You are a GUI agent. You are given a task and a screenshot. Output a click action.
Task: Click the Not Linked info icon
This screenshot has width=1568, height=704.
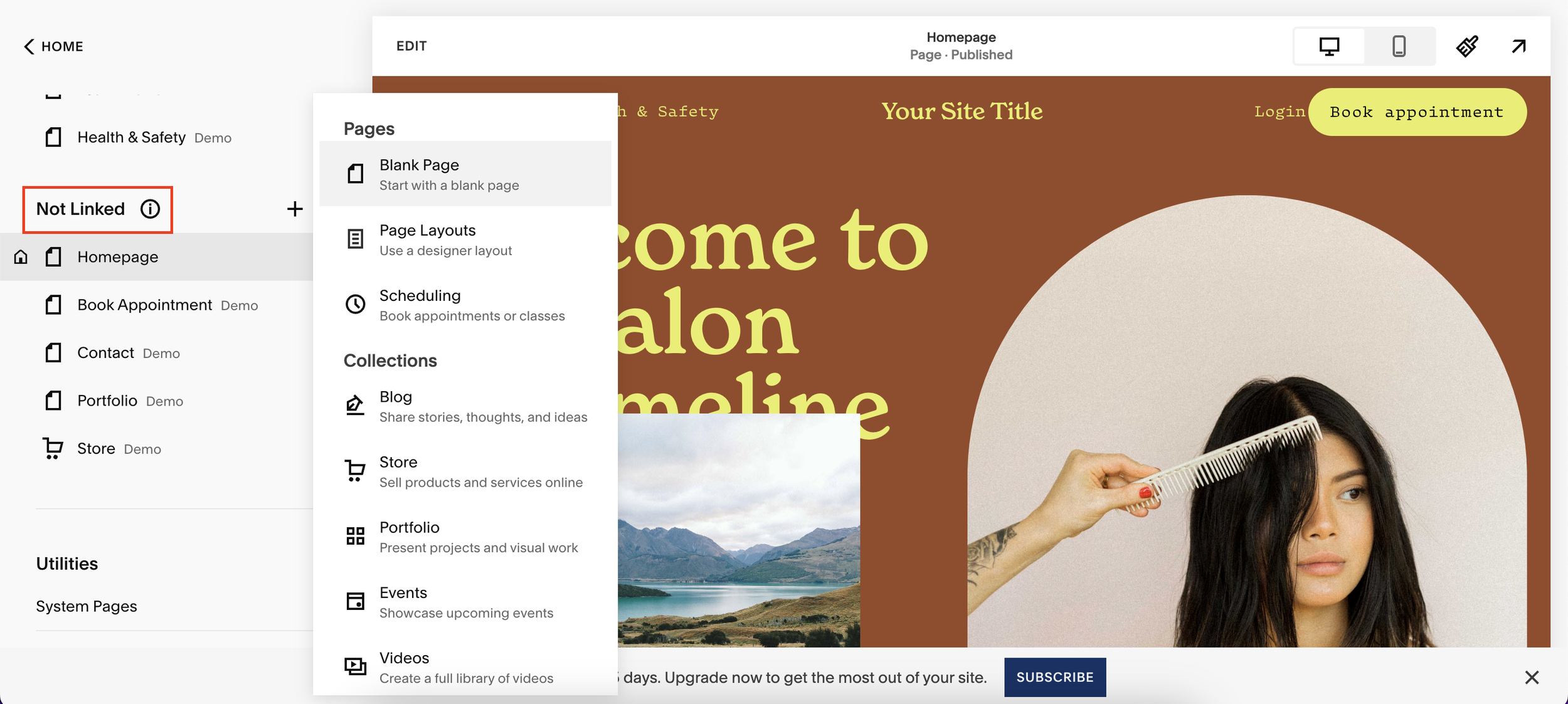150,209
